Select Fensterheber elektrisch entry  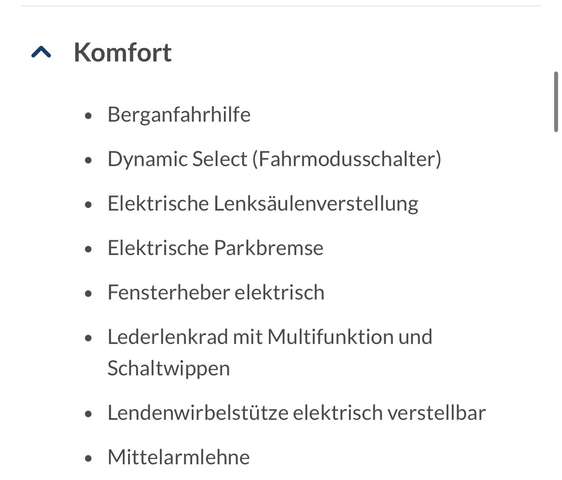click(x=216, y=293)
